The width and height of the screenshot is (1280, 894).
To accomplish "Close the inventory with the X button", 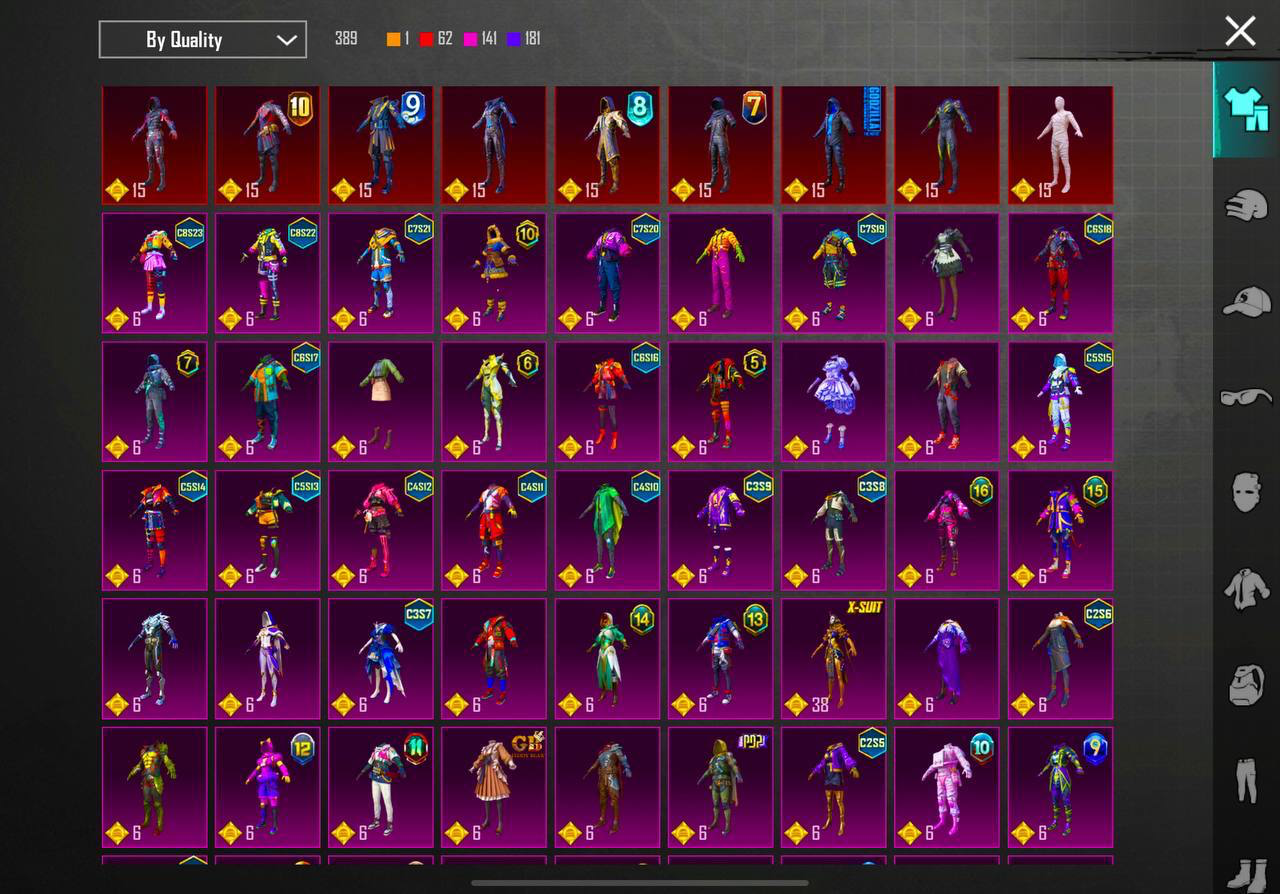I will 1240,31.
